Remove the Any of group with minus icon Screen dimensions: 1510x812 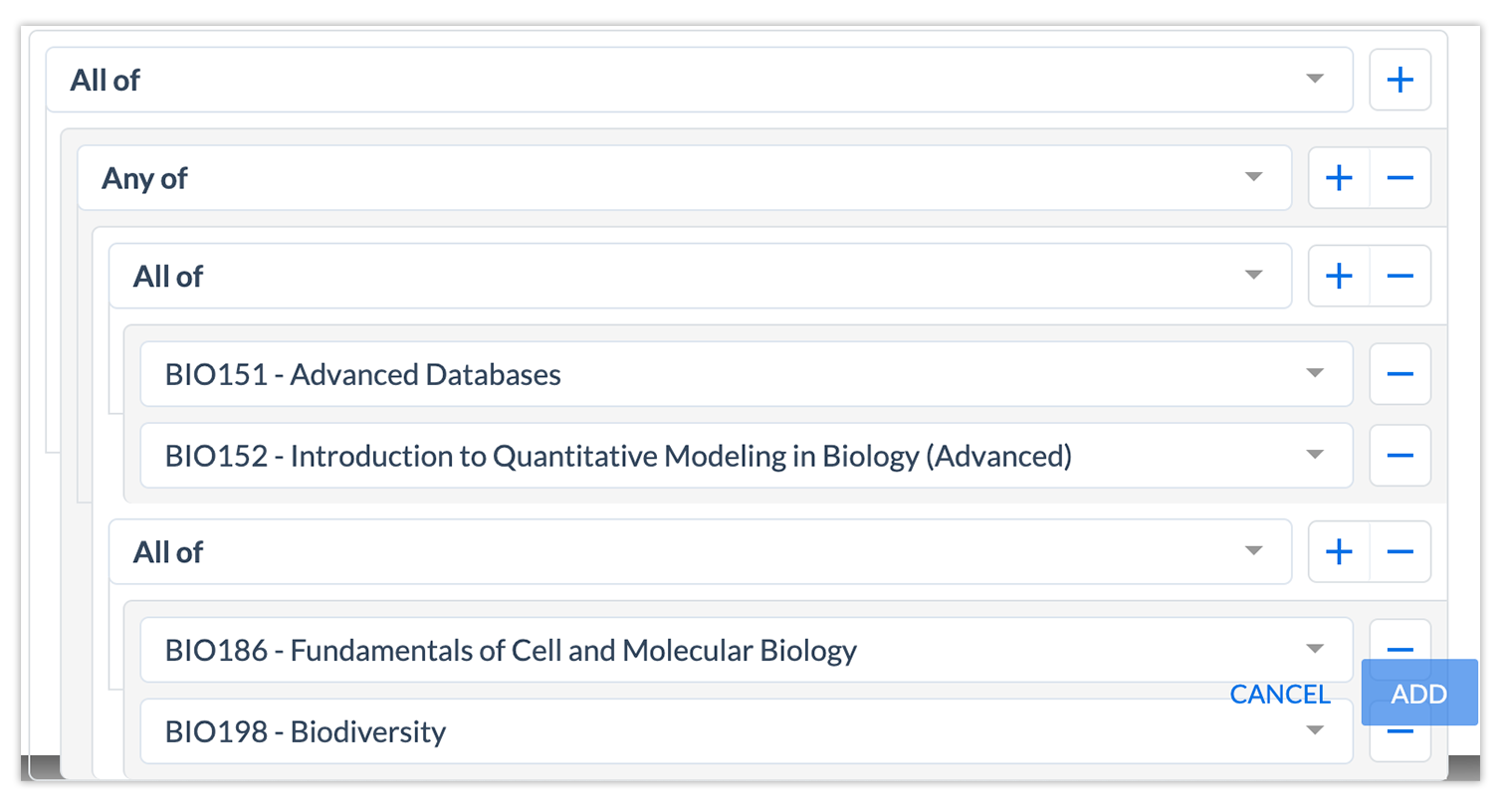click(1400, 178)
